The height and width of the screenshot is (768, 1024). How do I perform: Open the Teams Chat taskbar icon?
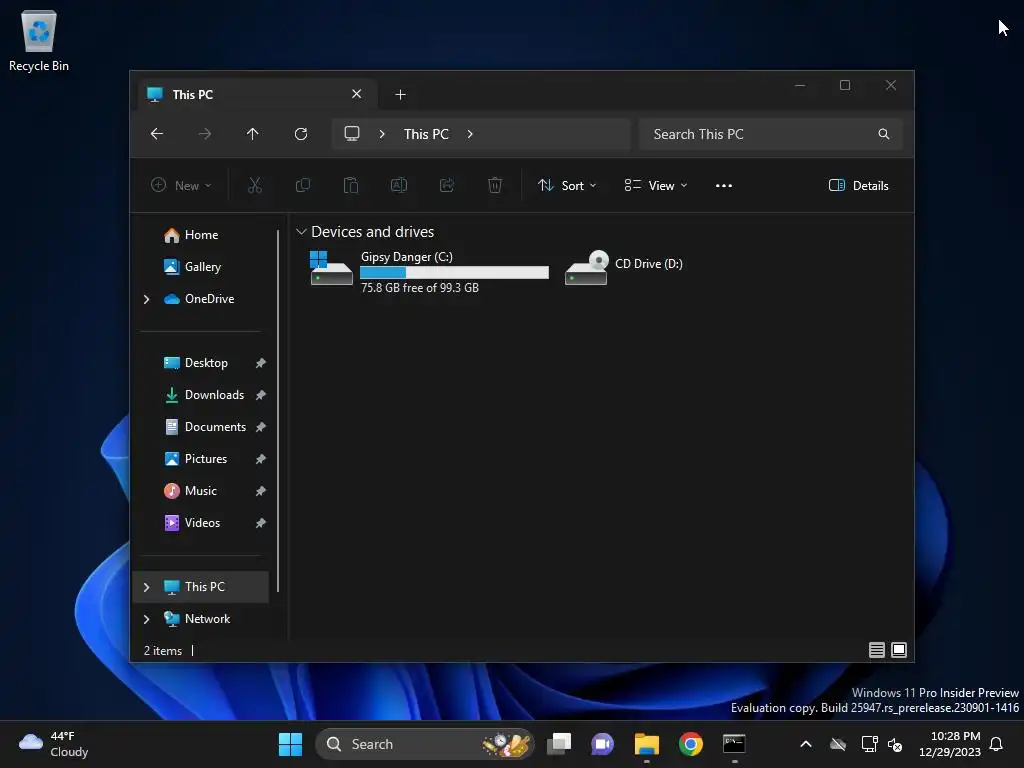pos(602,744)
